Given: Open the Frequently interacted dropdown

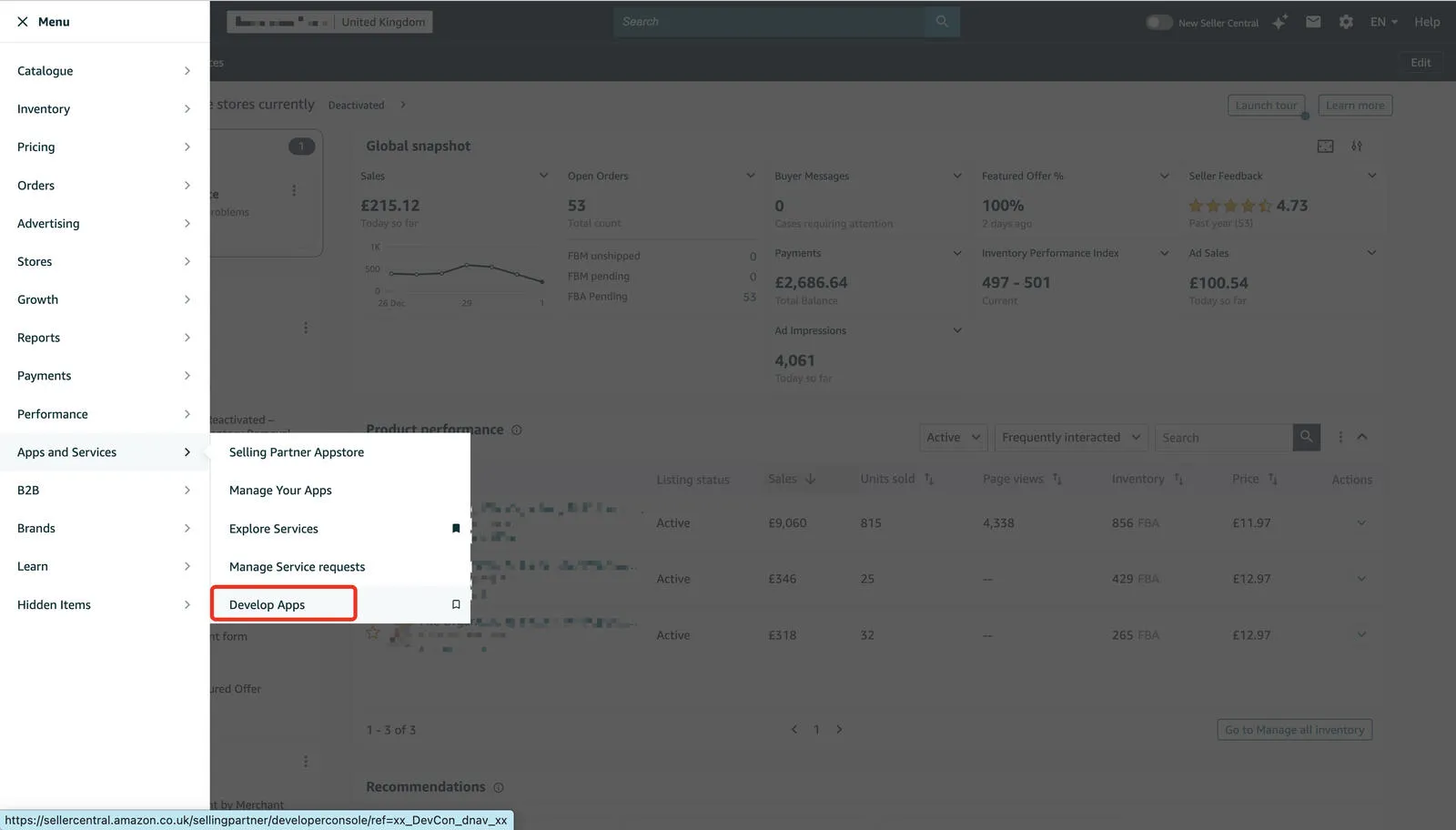Looking at the screenshot, I should (1070, 437).
